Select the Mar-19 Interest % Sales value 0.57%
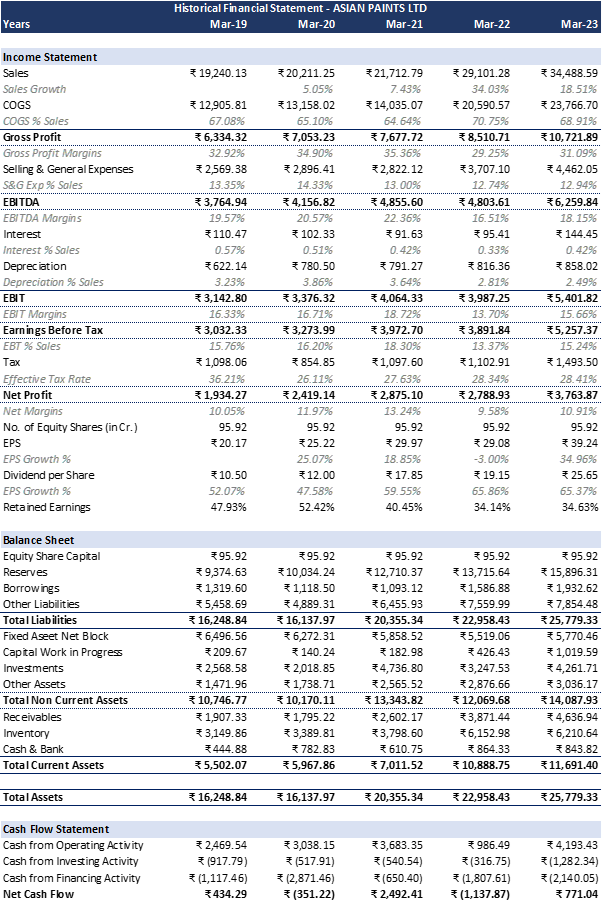The height and width of the screenshot is (904, 602). tap(230, 250)
